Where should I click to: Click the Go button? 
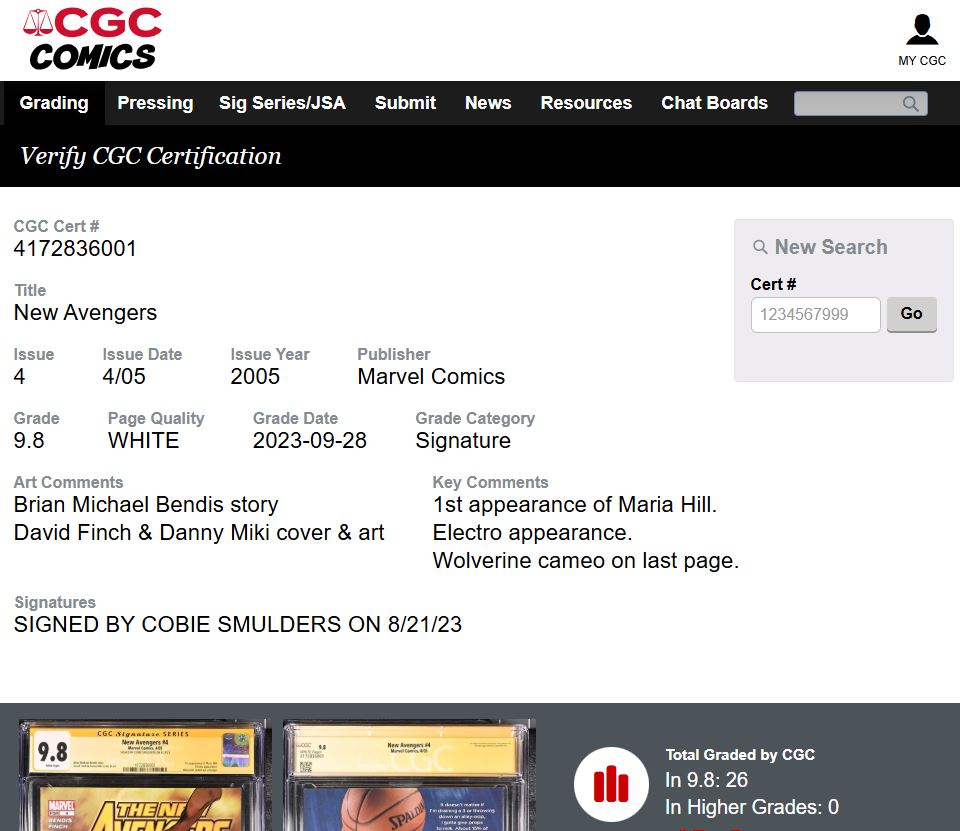(912, 314)
